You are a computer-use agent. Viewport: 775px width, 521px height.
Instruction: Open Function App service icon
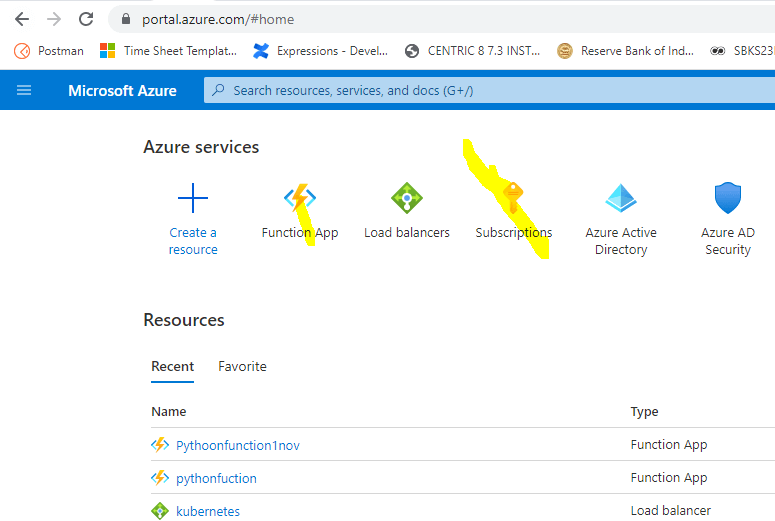(x=300, y=198)
